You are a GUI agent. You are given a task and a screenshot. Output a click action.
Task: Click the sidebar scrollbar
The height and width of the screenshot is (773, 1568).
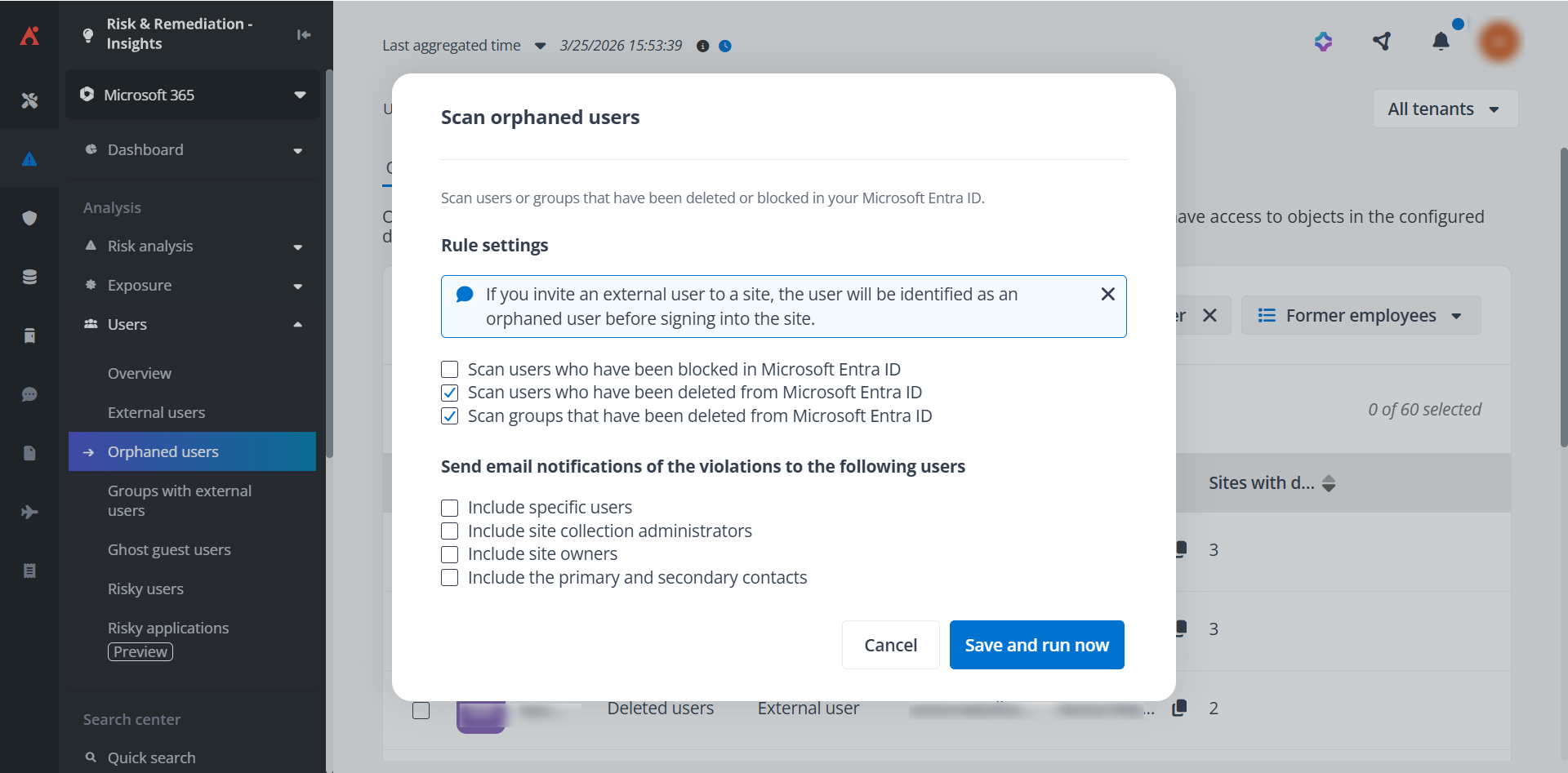click(x=329, y=263)
